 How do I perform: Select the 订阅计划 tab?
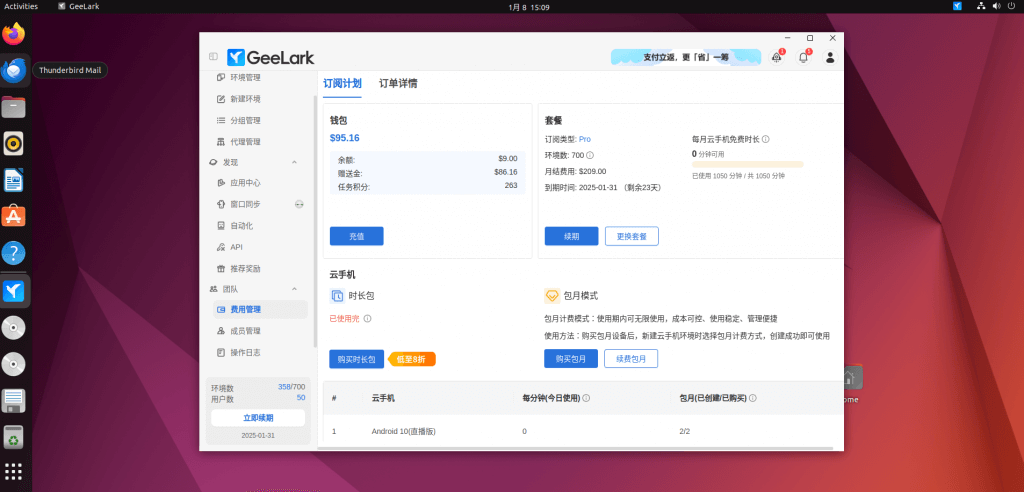342,84
